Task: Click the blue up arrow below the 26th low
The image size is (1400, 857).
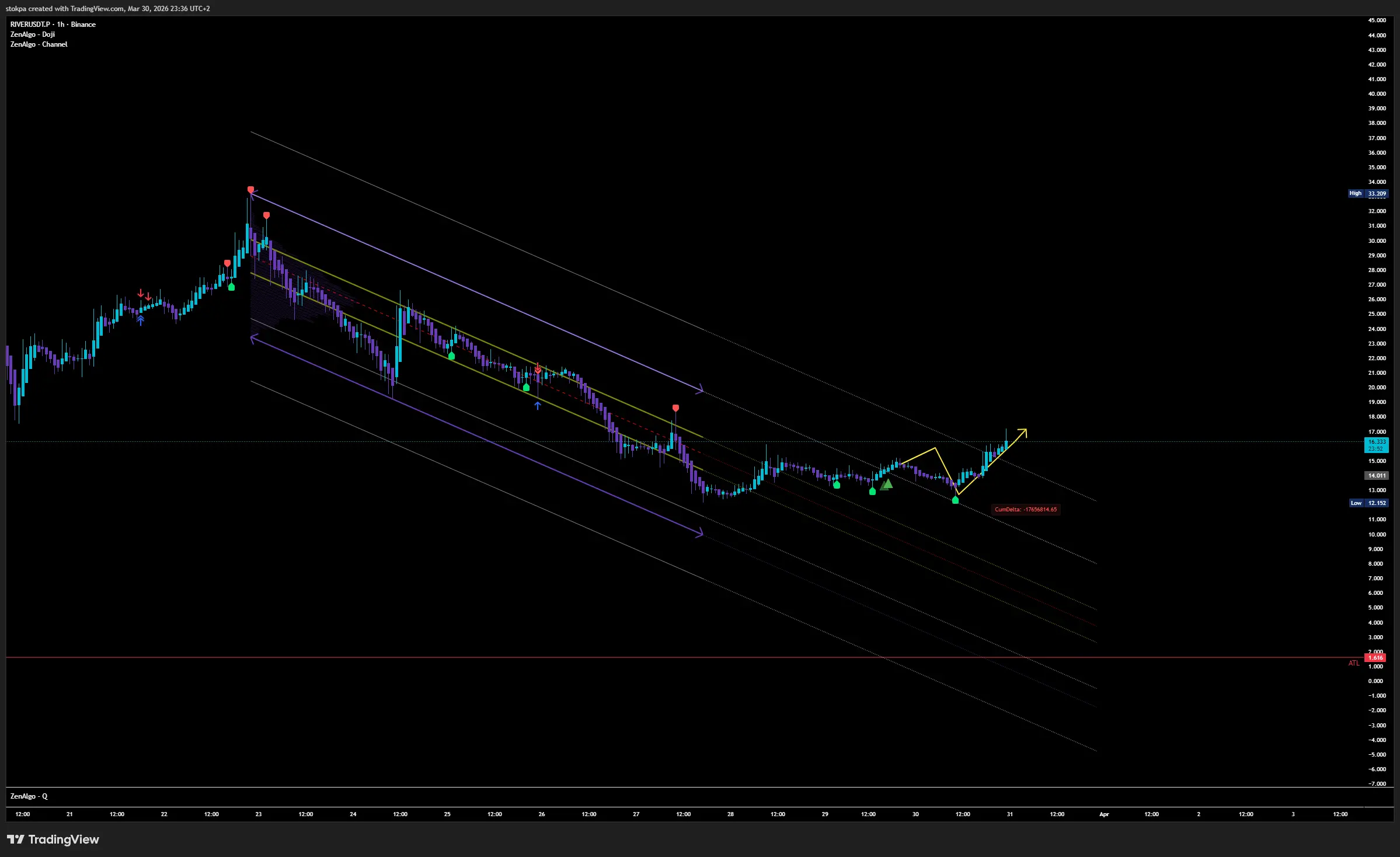Action: [538, 405]
